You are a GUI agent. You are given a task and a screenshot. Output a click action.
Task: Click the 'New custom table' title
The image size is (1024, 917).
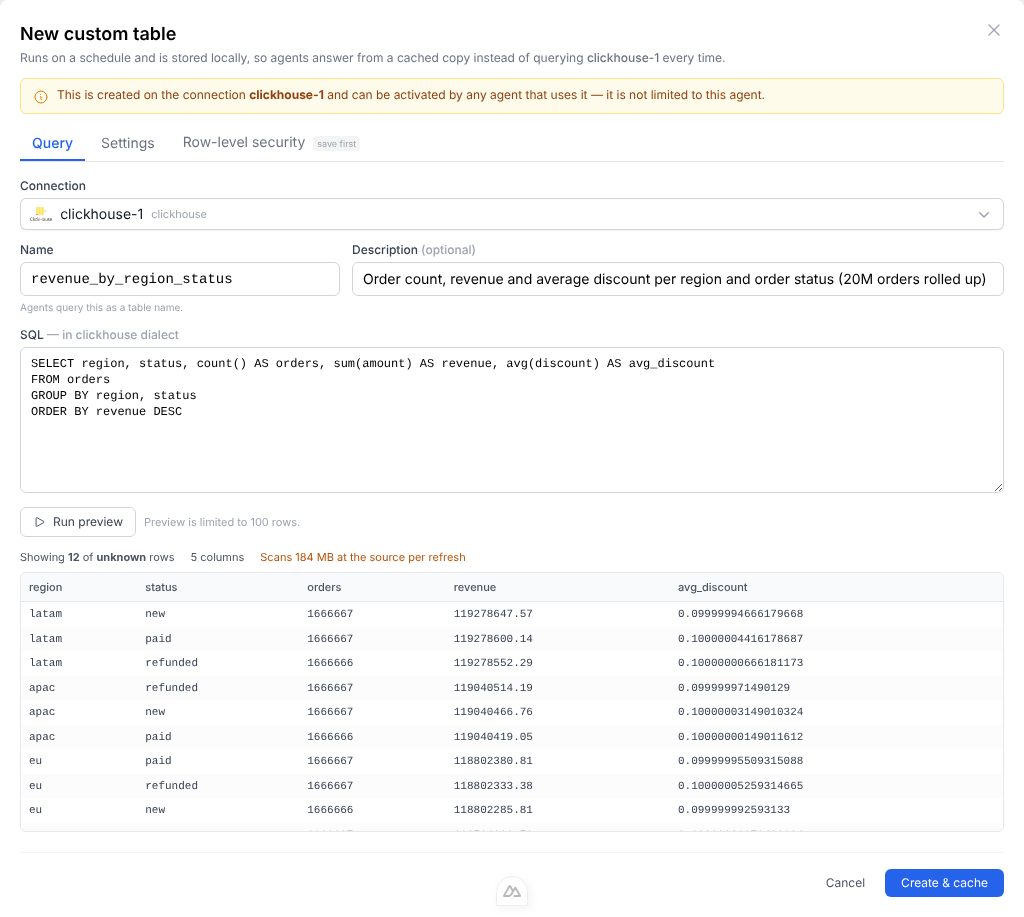(98, 33)
